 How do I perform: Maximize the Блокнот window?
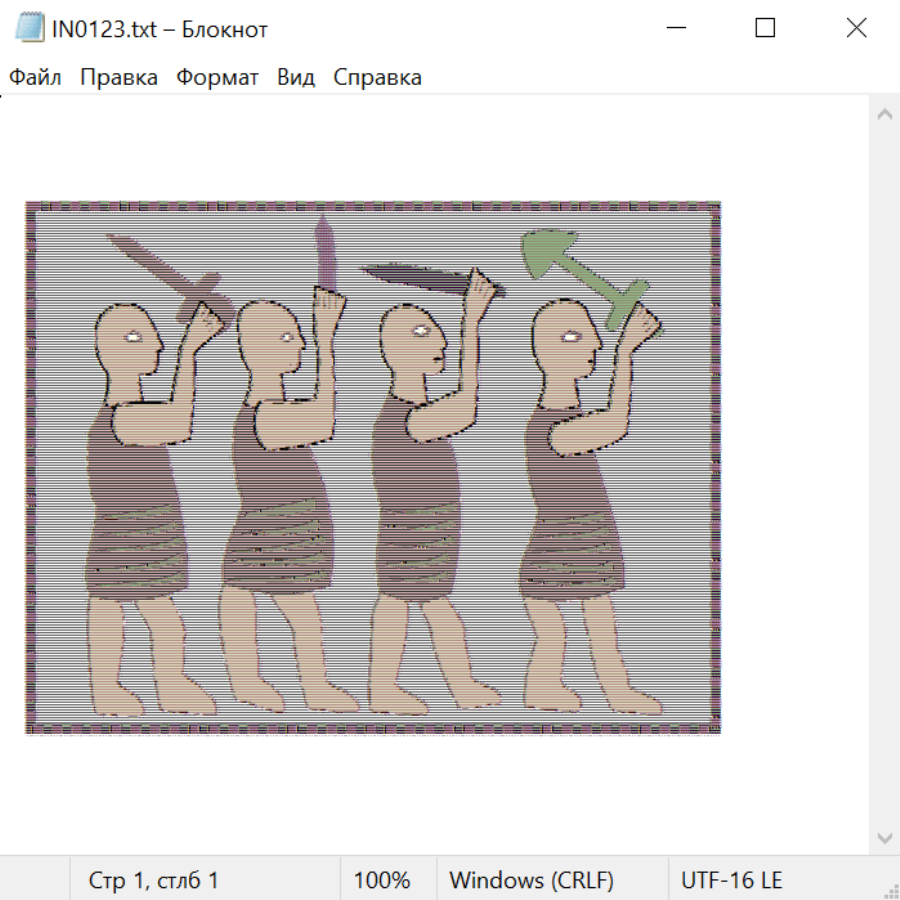pos(765,29)
